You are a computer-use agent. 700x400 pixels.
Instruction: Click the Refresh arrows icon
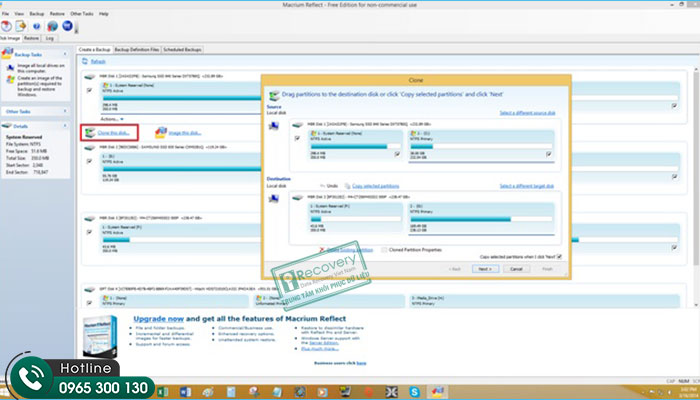(x=85, y=61)
